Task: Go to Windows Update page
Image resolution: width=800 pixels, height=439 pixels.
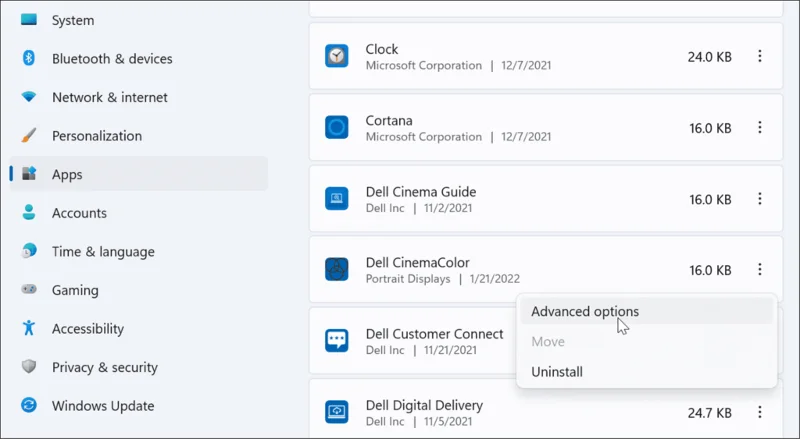Action: click(x=103, y=406)
